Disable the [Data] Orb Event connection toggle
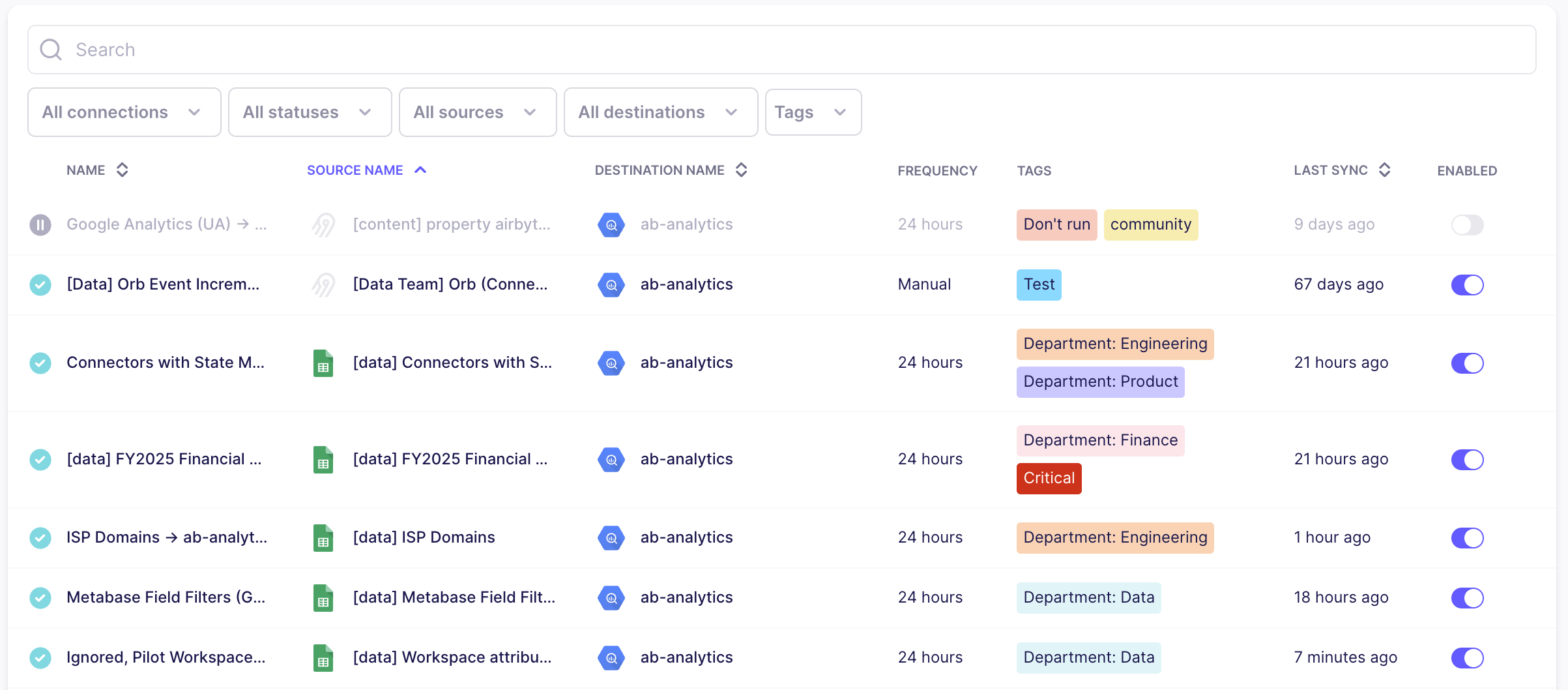 1467,285
